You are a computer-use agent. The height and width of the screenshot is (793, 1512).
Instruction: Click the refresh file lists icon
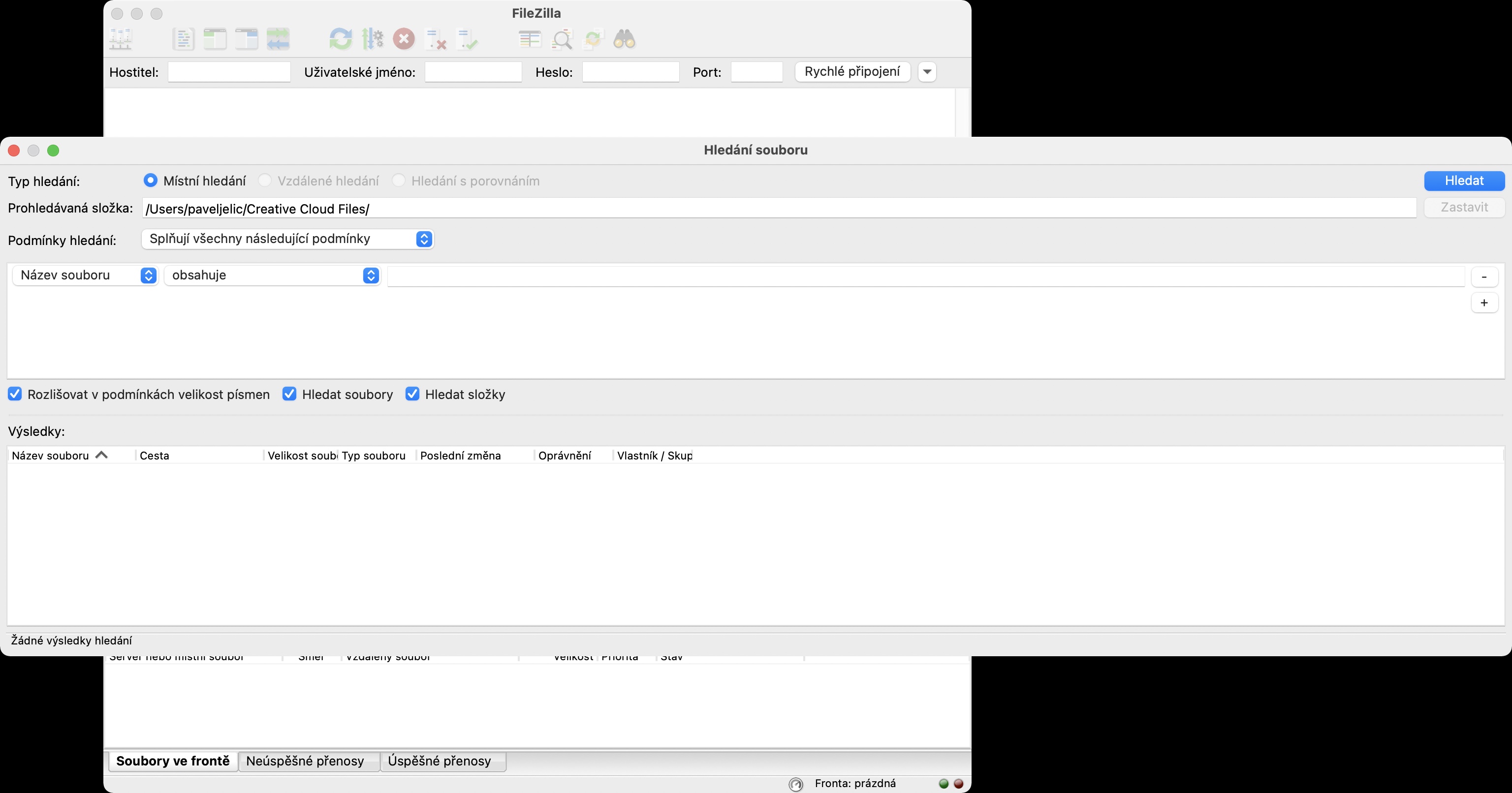pos(341,39)
